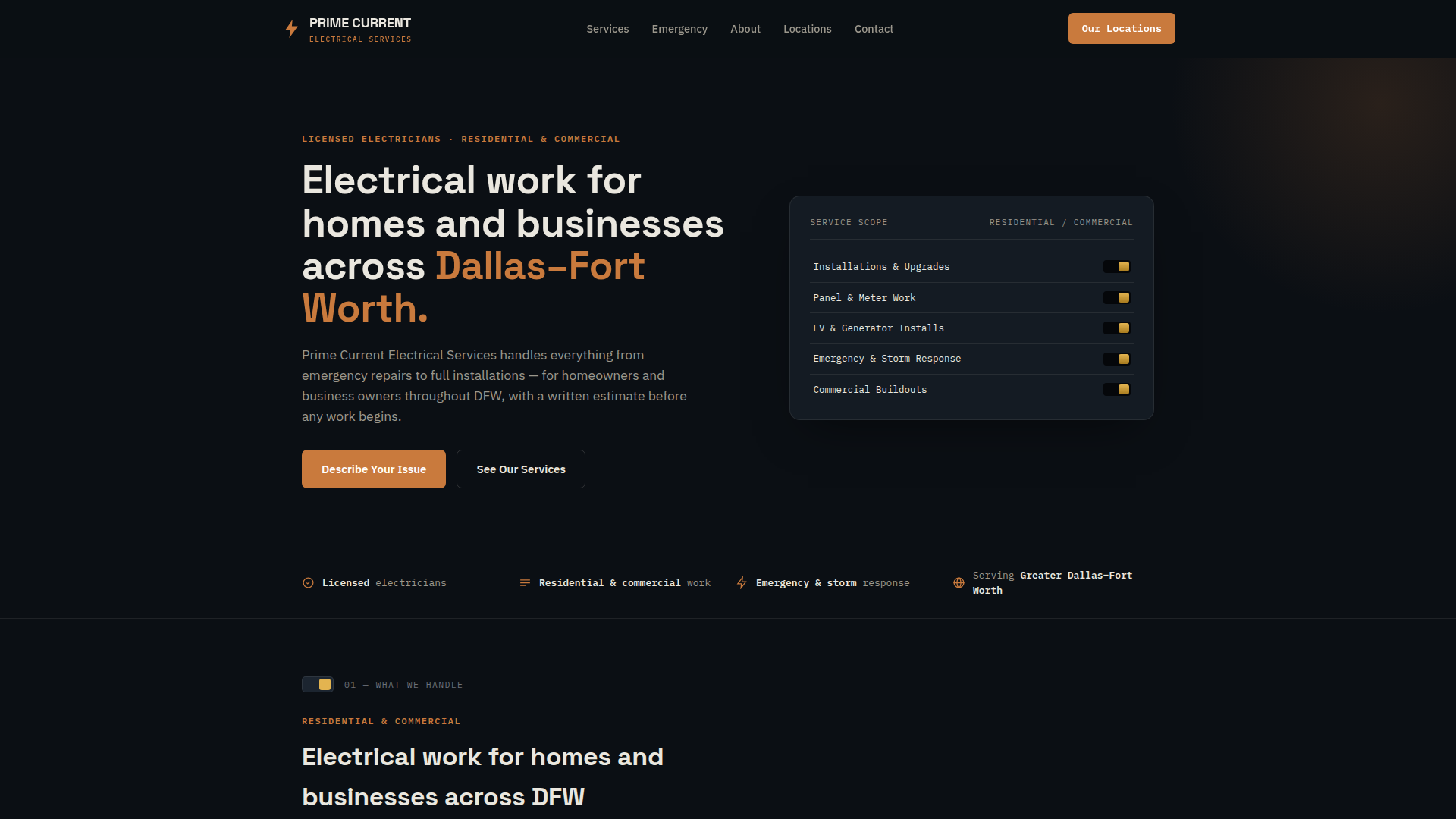Click the Installations & Upgrades row label
This screenshot has width=1456, height=819.
click(x=881, y=267)
